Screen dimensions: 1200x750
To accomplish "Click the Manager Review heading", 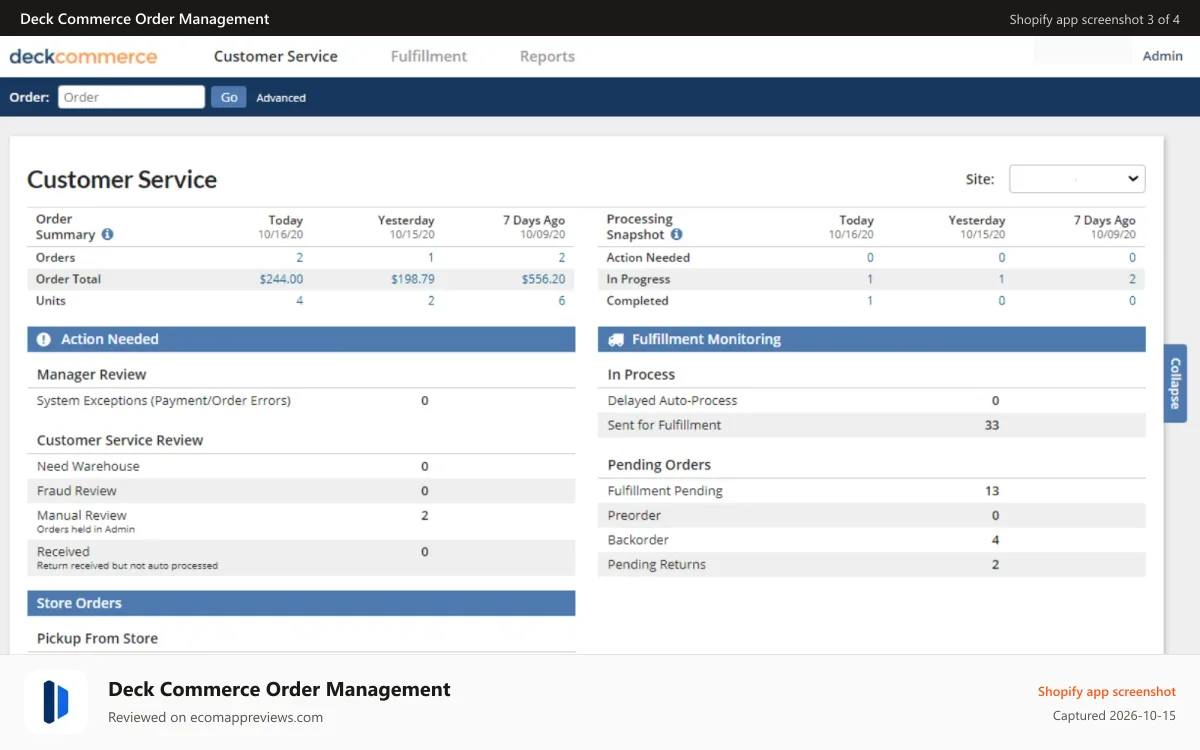I will click(x=92, y=375).
